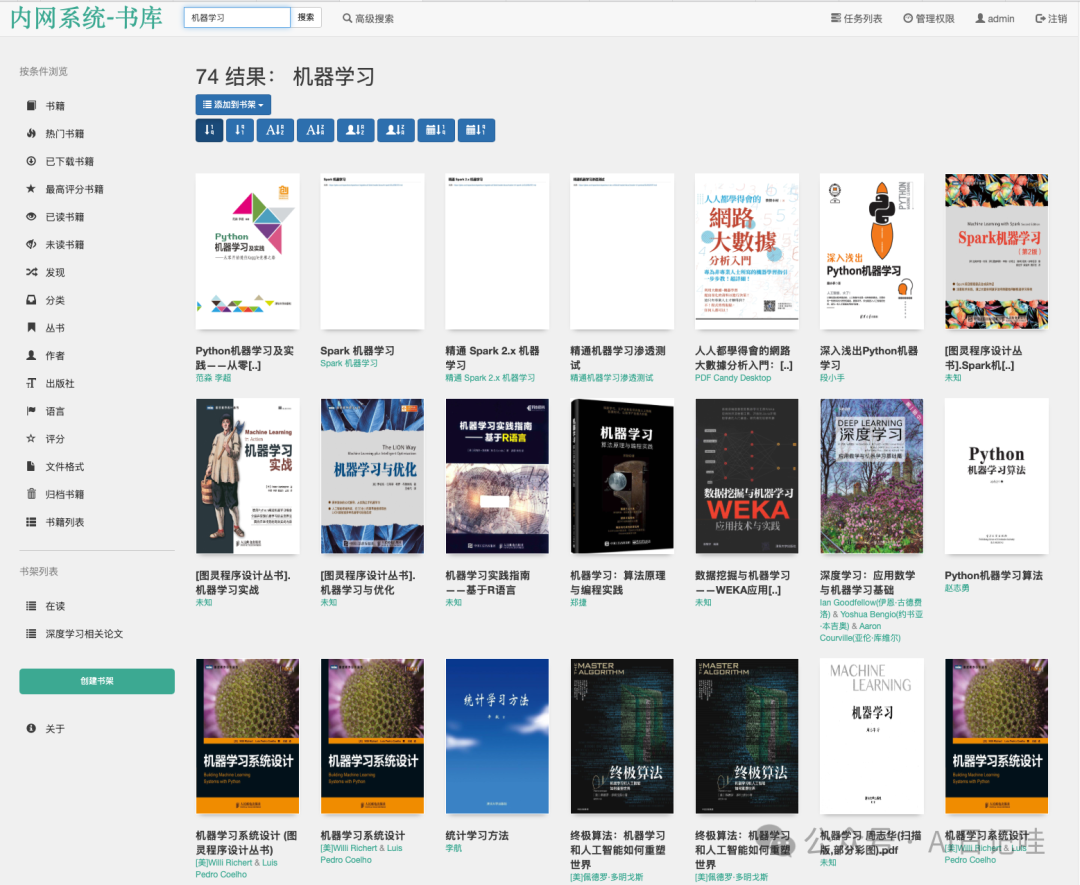Viewport: 1080px width, 885px height.
Task: Open the 机器学习实践指南 基于R语言 cover
Action: (497, 476)
